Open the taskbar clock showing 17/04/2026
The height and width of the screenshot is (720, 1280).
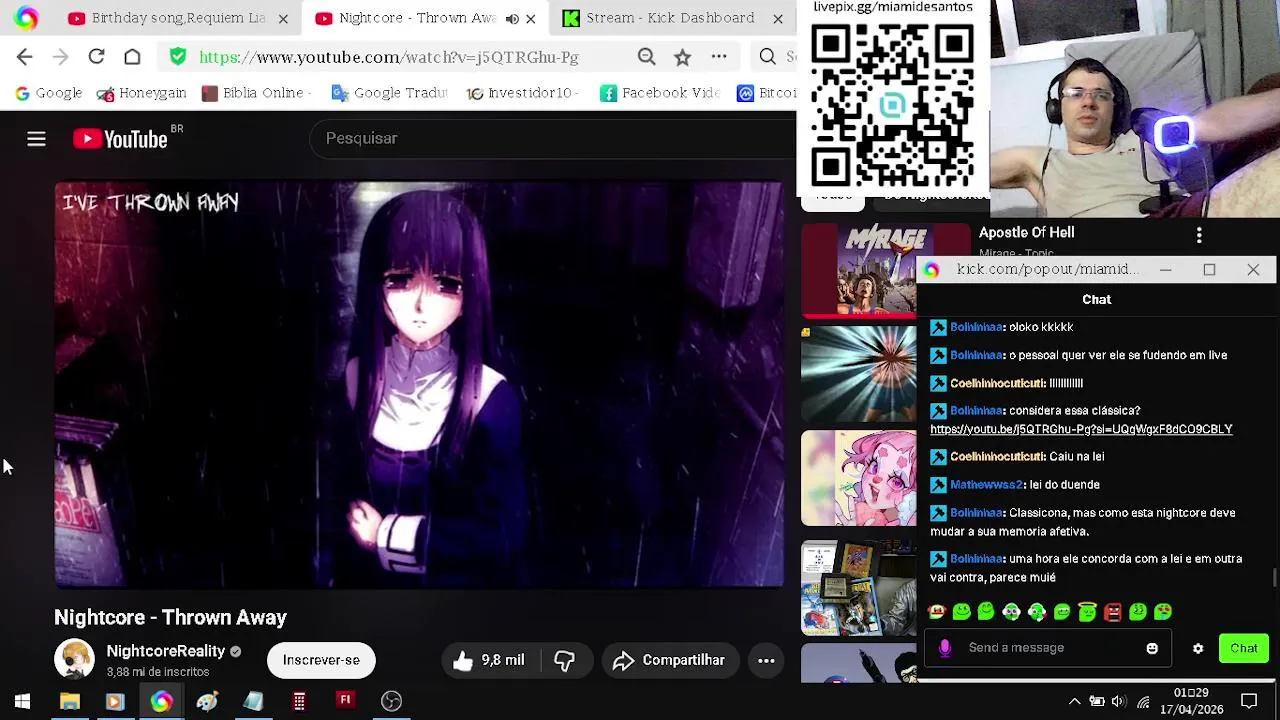pyautogui.click(x=1191, y=701)
